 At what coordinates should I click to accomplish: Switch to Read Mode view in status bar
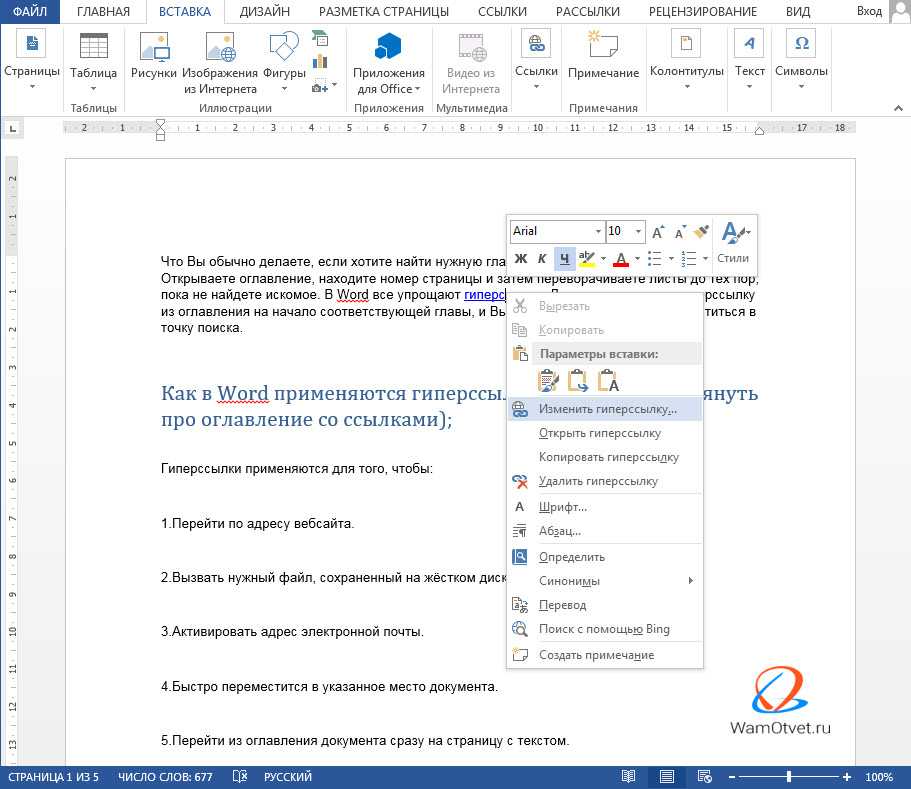pyautogui.click(x=628, y=777)
